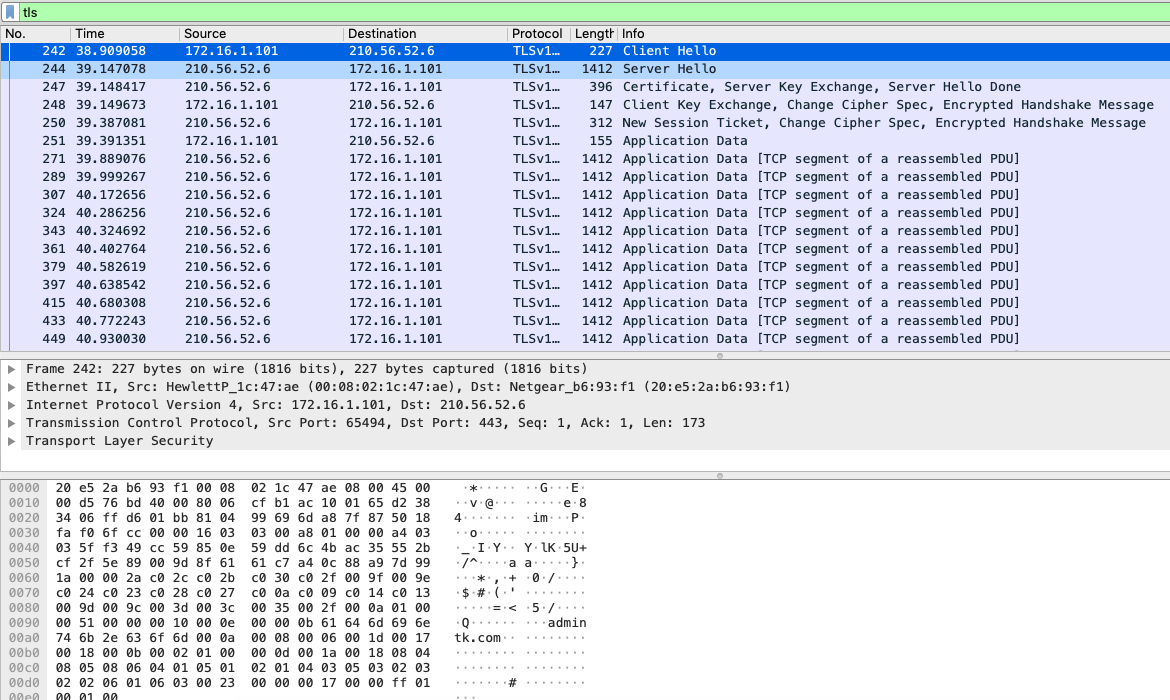The height and width of the screenshot is (700, 1170).
Task: Expand the Transmission Control Protocol row
Action: [x=11, y=422]
